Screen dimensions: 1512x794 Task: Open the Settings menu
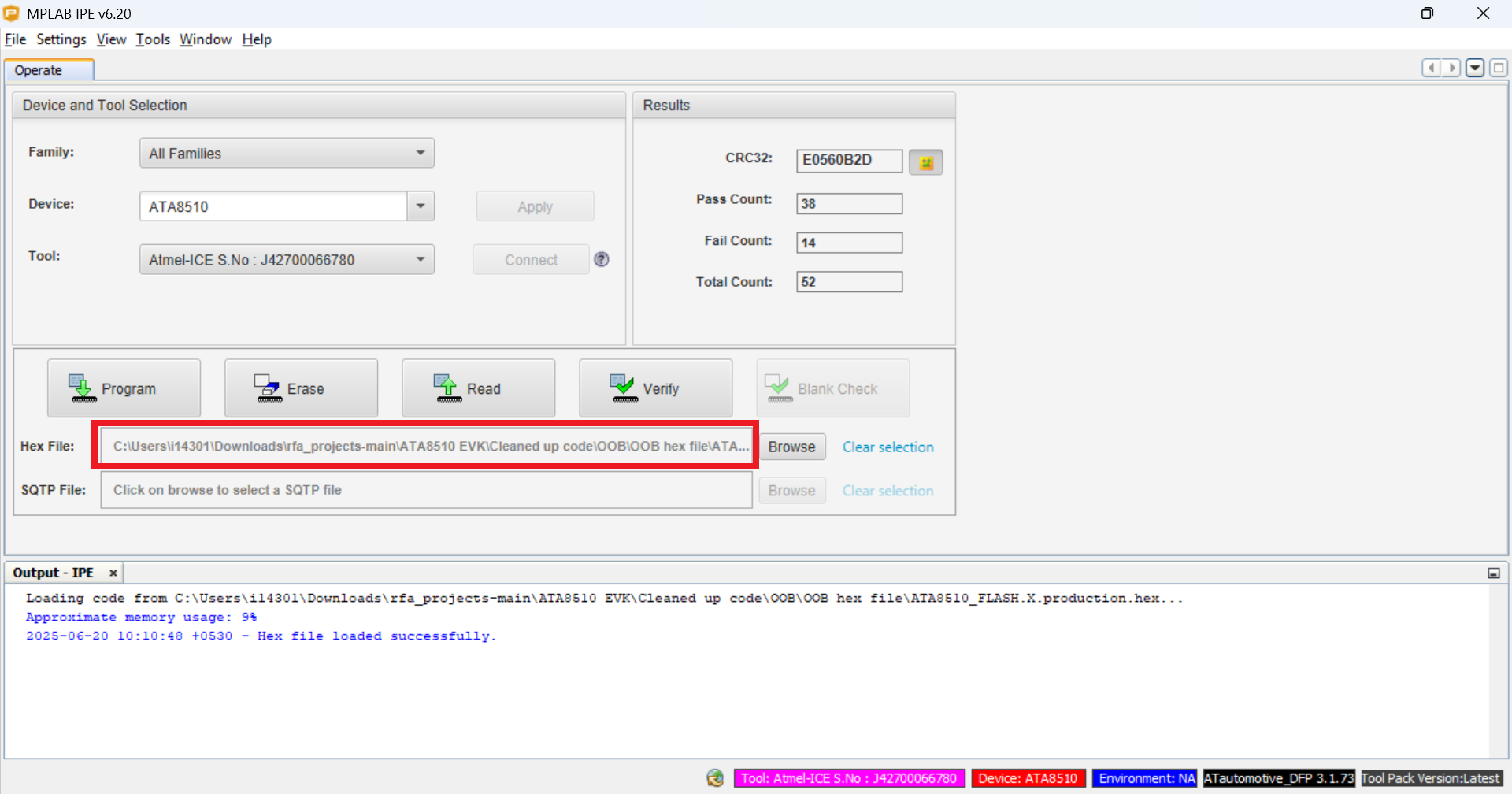tap(61, 39)
